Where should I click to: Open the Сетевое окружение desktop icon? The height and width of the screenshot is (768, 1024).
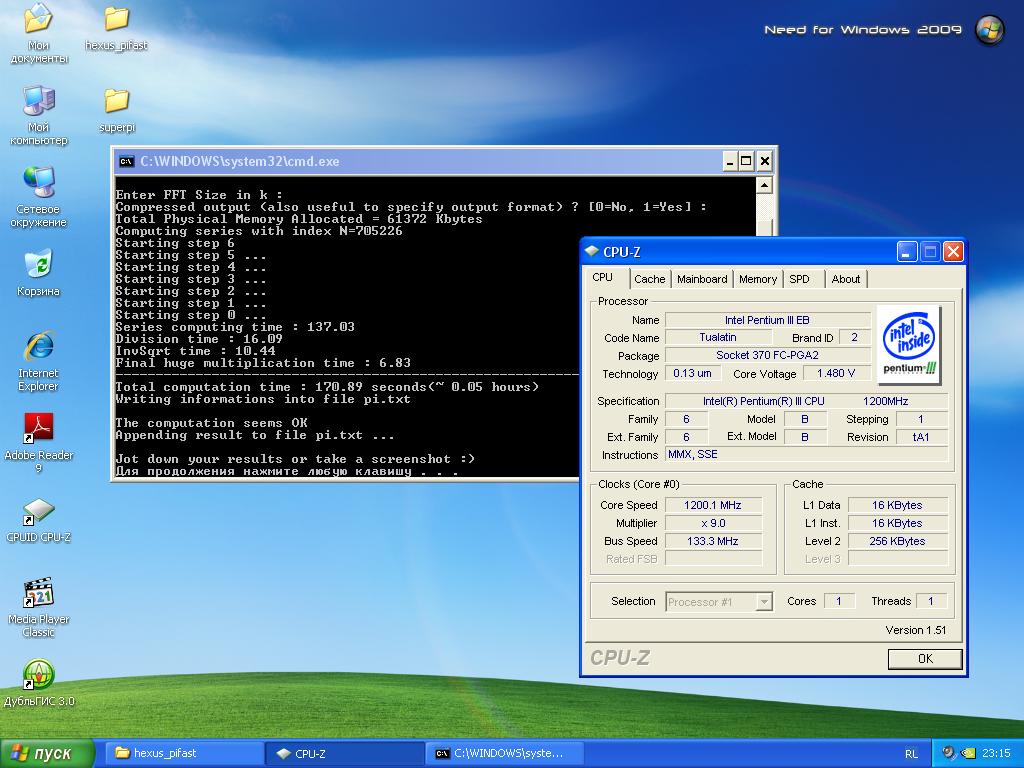click(39, 197)
